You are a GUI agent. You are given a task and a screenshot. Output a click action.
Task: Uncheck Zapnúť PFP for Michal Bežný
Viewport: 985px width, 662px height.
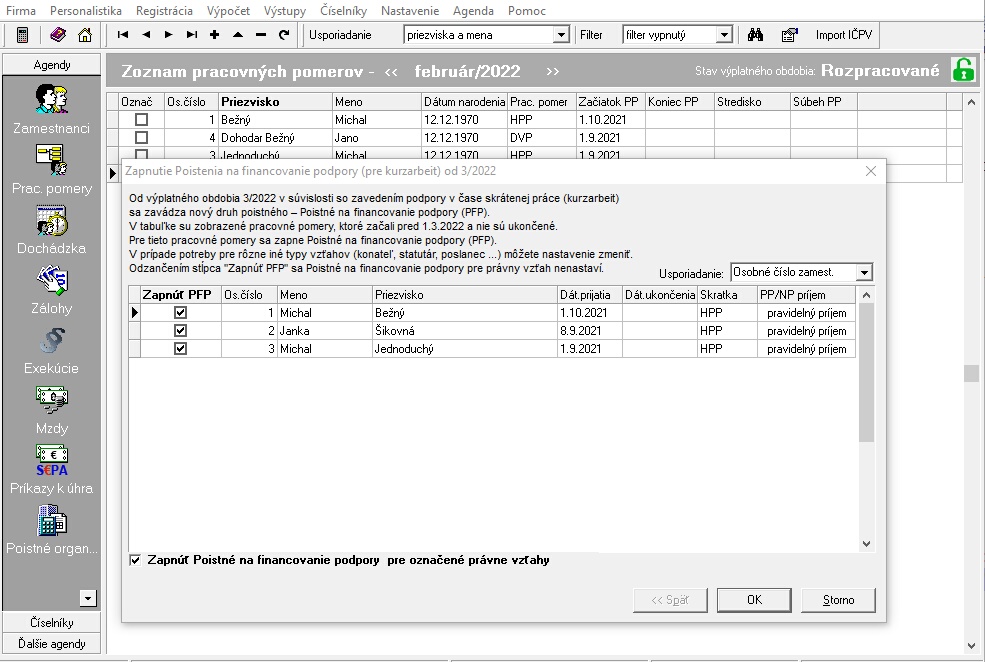[180, 312]
